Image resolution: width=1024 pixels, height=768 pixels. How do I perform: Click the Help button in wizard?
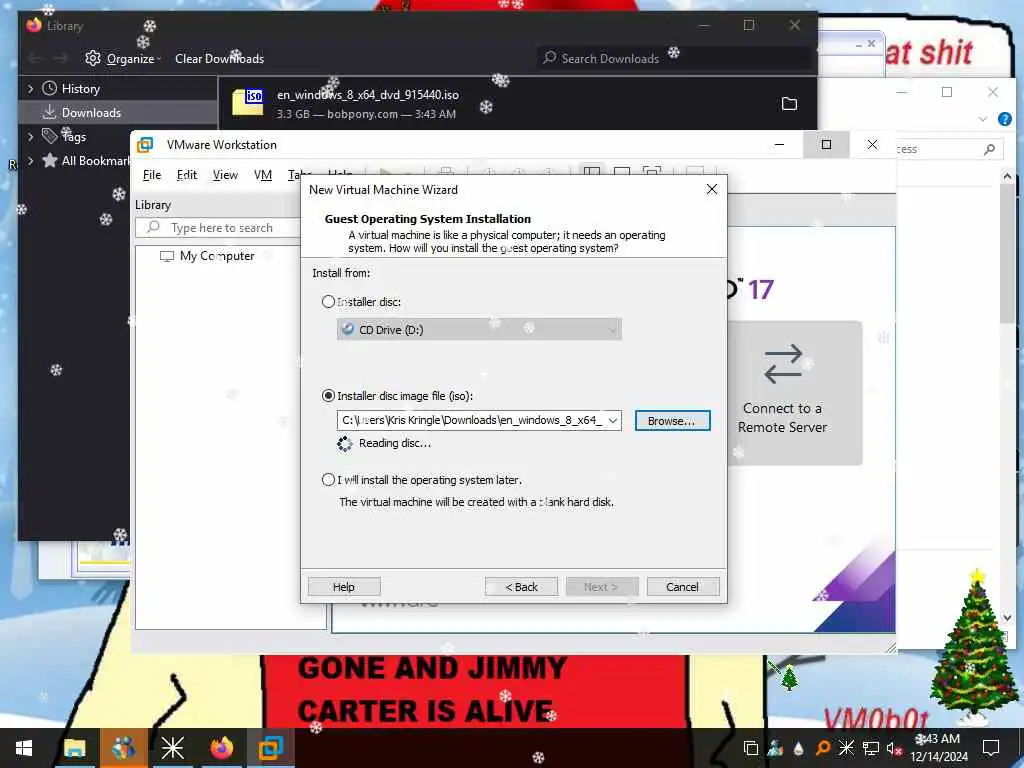coord(344,586)
